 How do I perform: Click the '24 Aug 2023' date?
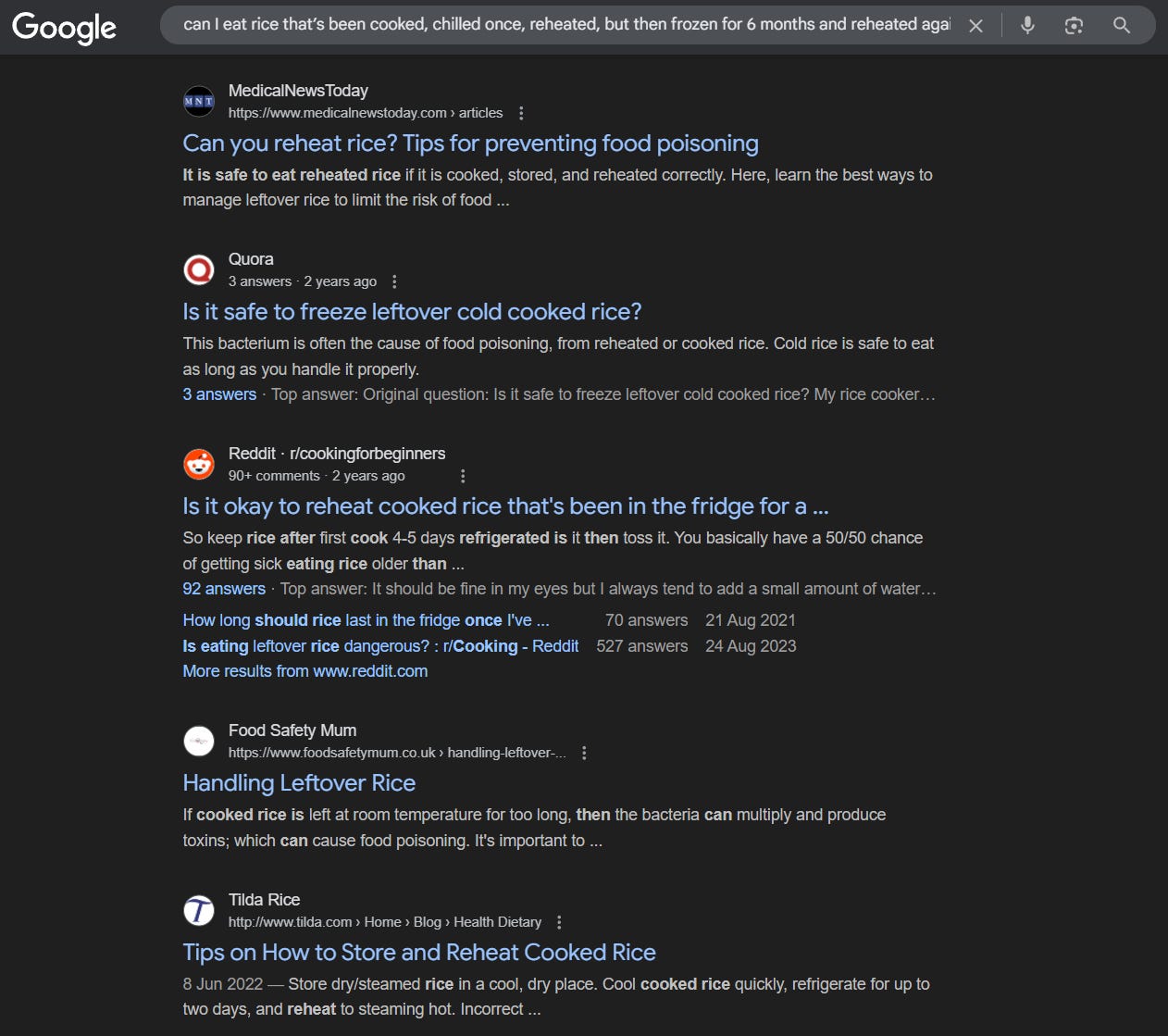[x=751, y=646]
